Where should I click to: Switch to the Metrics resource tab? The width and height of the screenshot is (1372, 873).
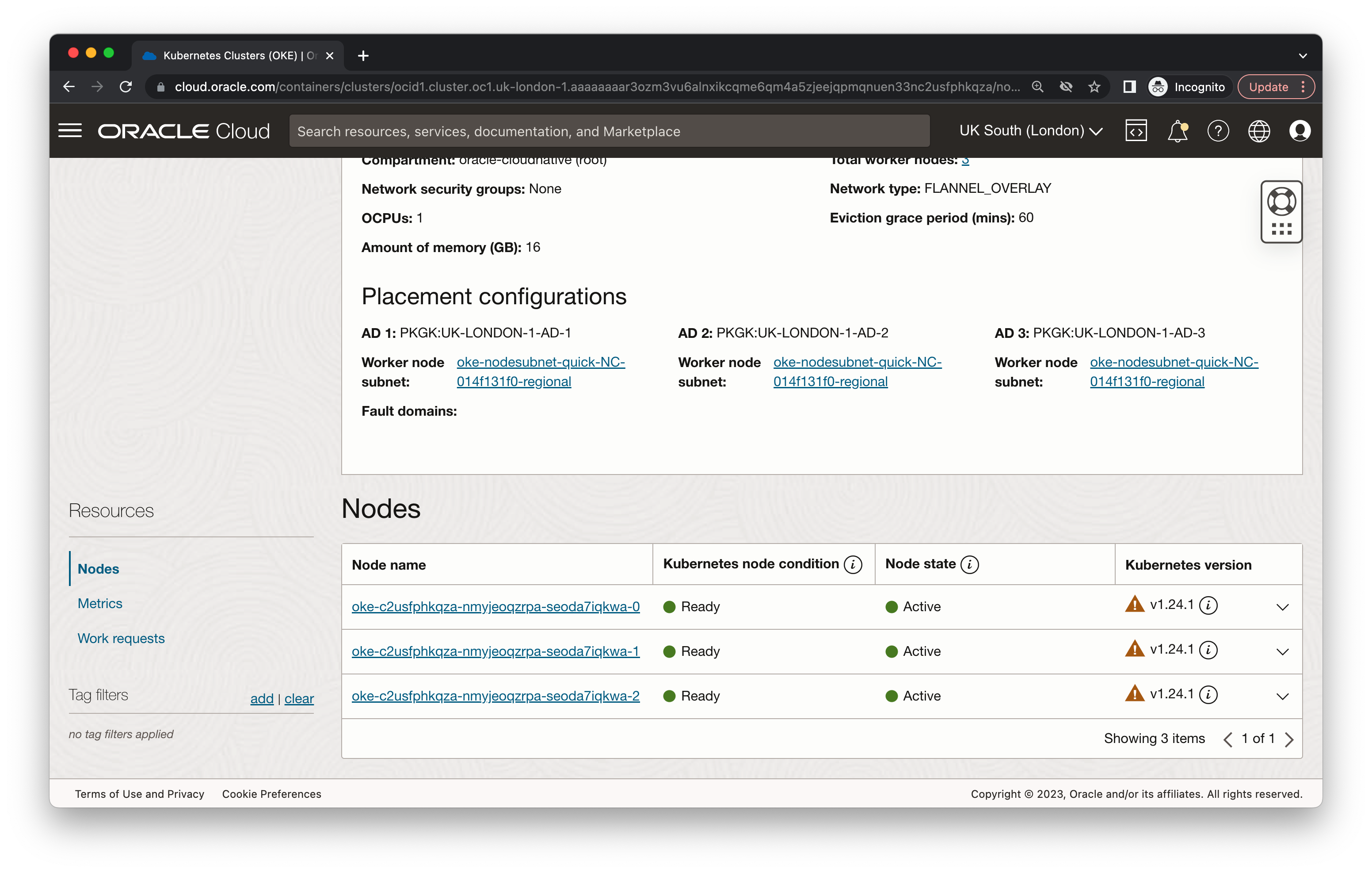pyautogui.click(x=100, y=603)
